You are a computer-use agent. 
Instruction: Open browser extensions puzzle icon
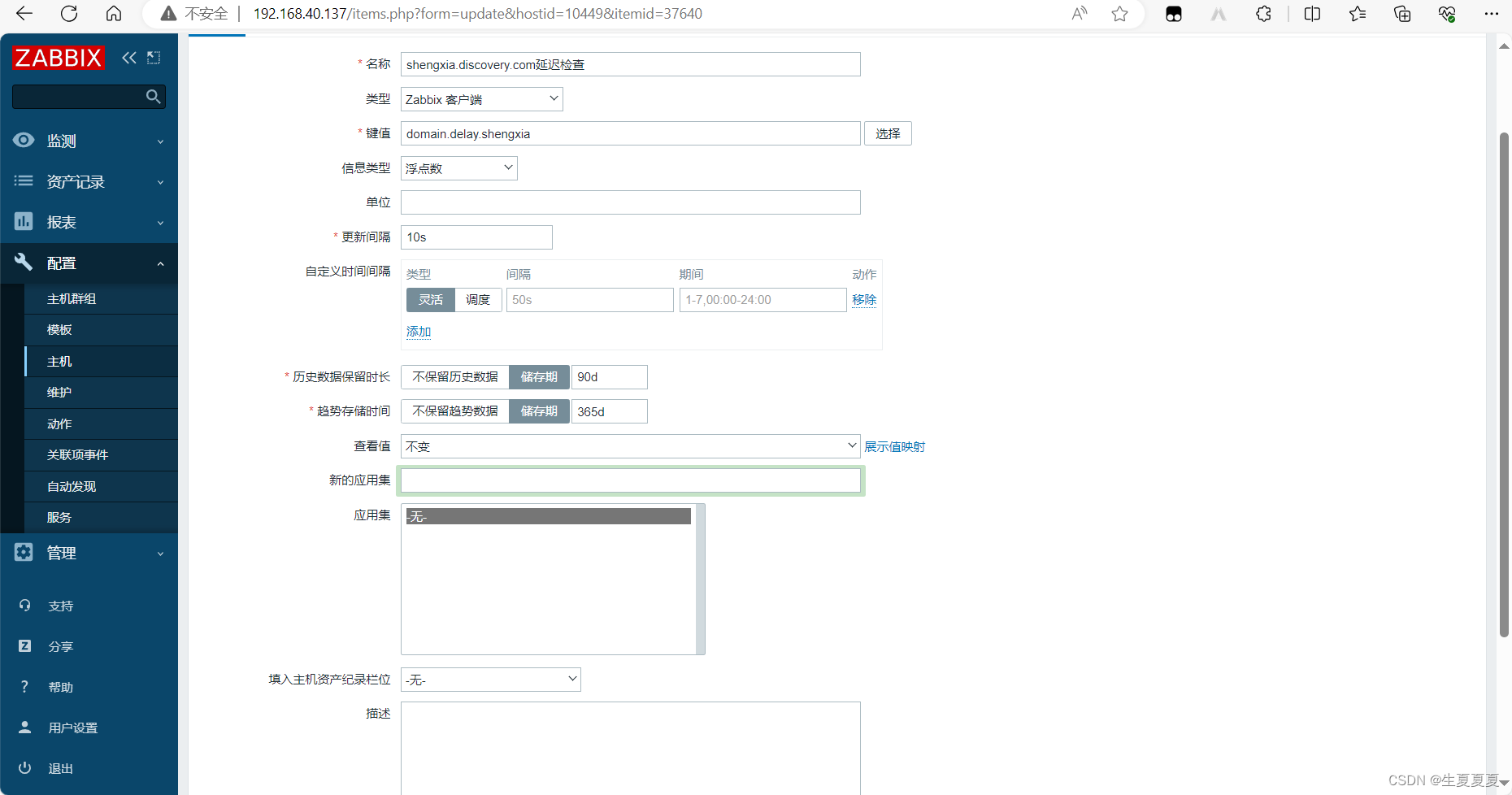[x=1263, y=13]
